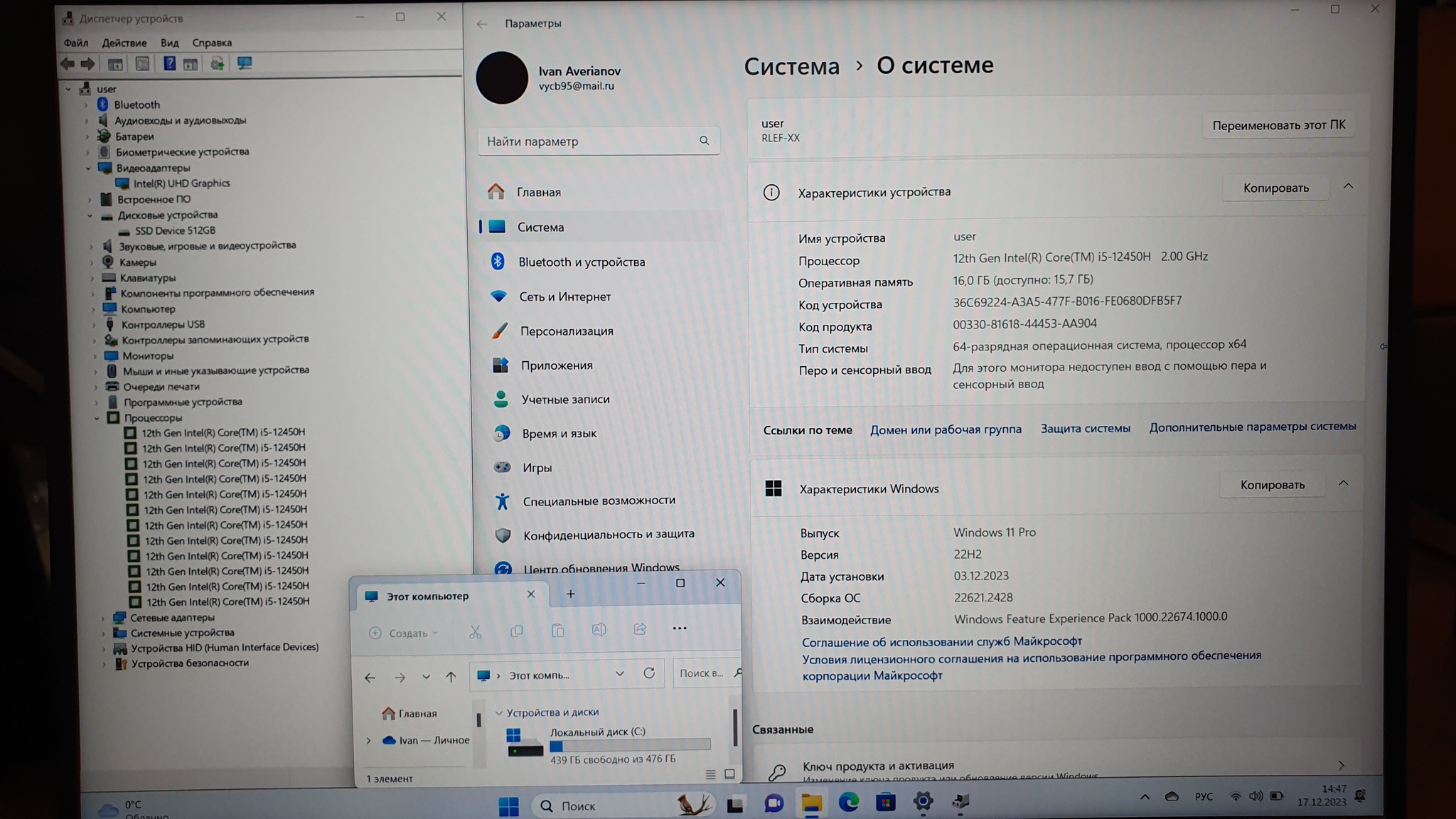Click Локальный диск (C:) usage bar
The width and height of the screenshot is (1456, 819).
[x=630, y=745]
